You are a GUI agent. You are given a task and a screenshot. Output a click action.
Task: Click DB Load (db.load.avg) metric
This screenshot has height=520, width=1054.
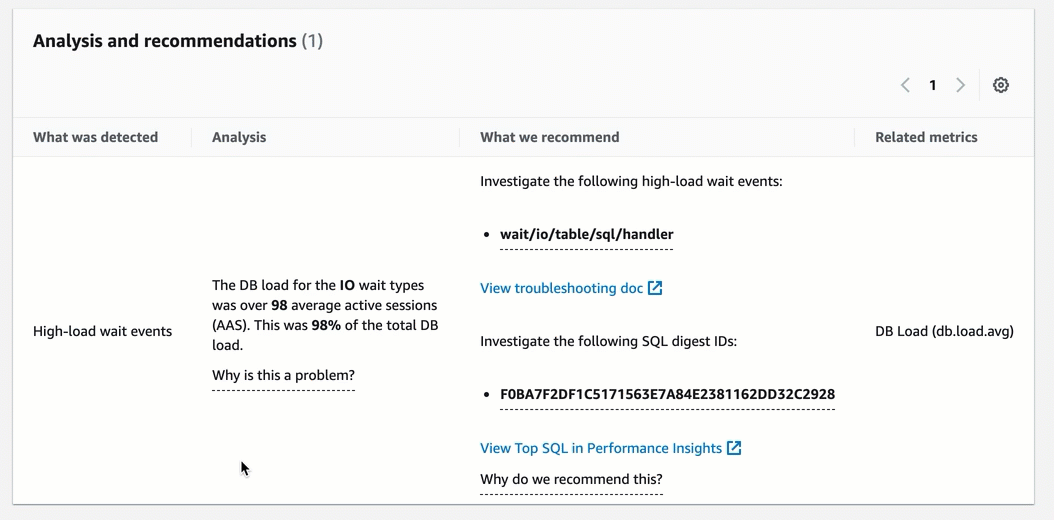click(944, 331)
